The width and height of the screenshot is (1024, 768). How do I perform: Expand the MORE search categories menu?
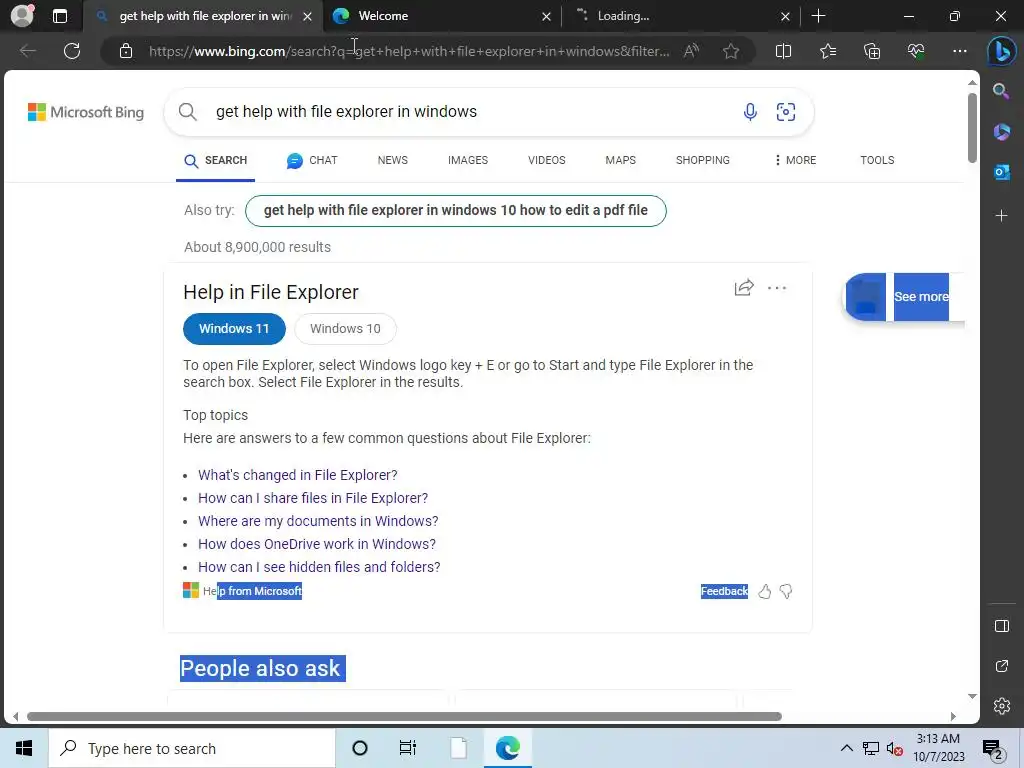[795, 160]
